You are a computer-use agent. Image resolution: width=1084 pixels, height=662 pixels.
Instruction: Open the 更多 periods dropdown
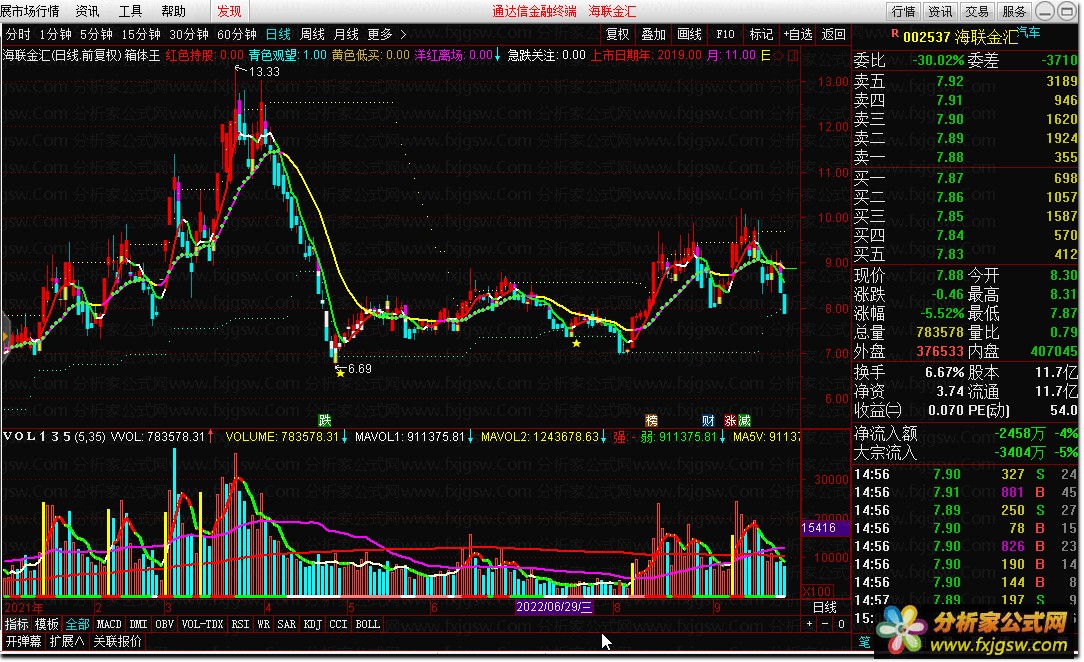(x=380, y=34)
